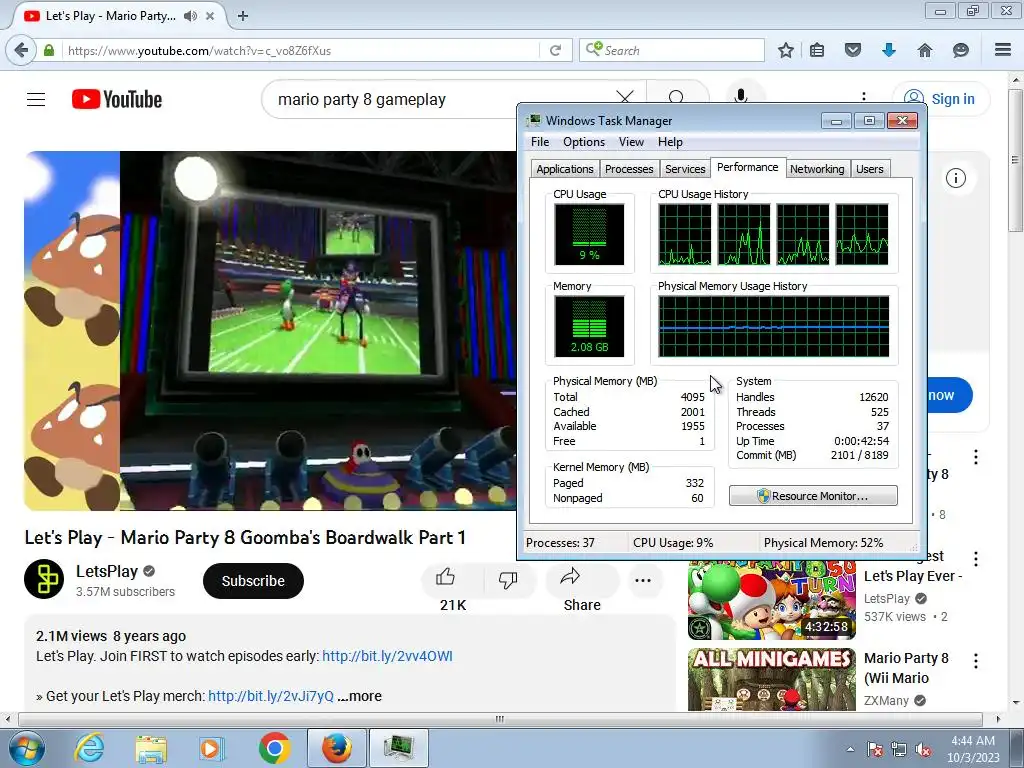Switch to the Processes tab
Screen dimensions: 1024x768
pos(629,169)
